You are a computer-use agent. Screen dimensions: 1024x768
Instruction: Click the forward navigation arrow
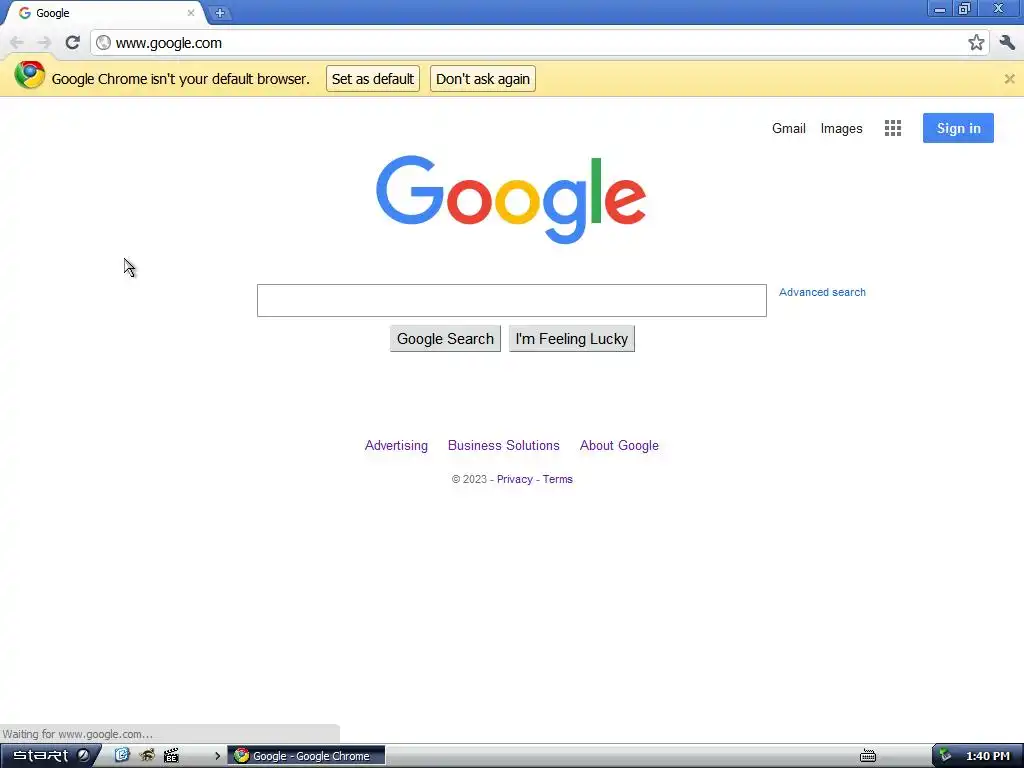point(44,43)
